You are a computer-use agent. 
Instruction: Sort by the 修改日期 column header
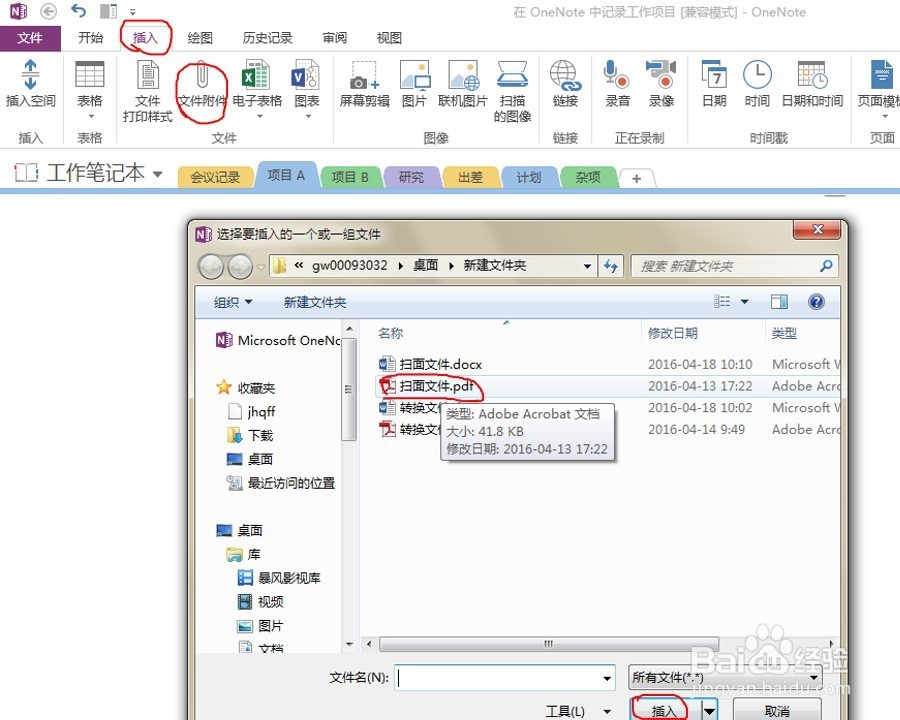(673, 333)
